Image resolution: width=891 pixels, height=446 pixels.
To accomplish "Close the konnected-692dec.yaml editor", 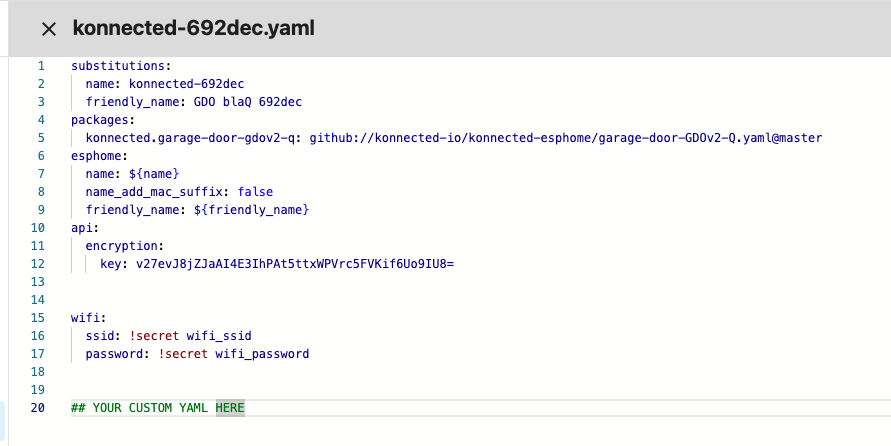I will tap(48, 29).
